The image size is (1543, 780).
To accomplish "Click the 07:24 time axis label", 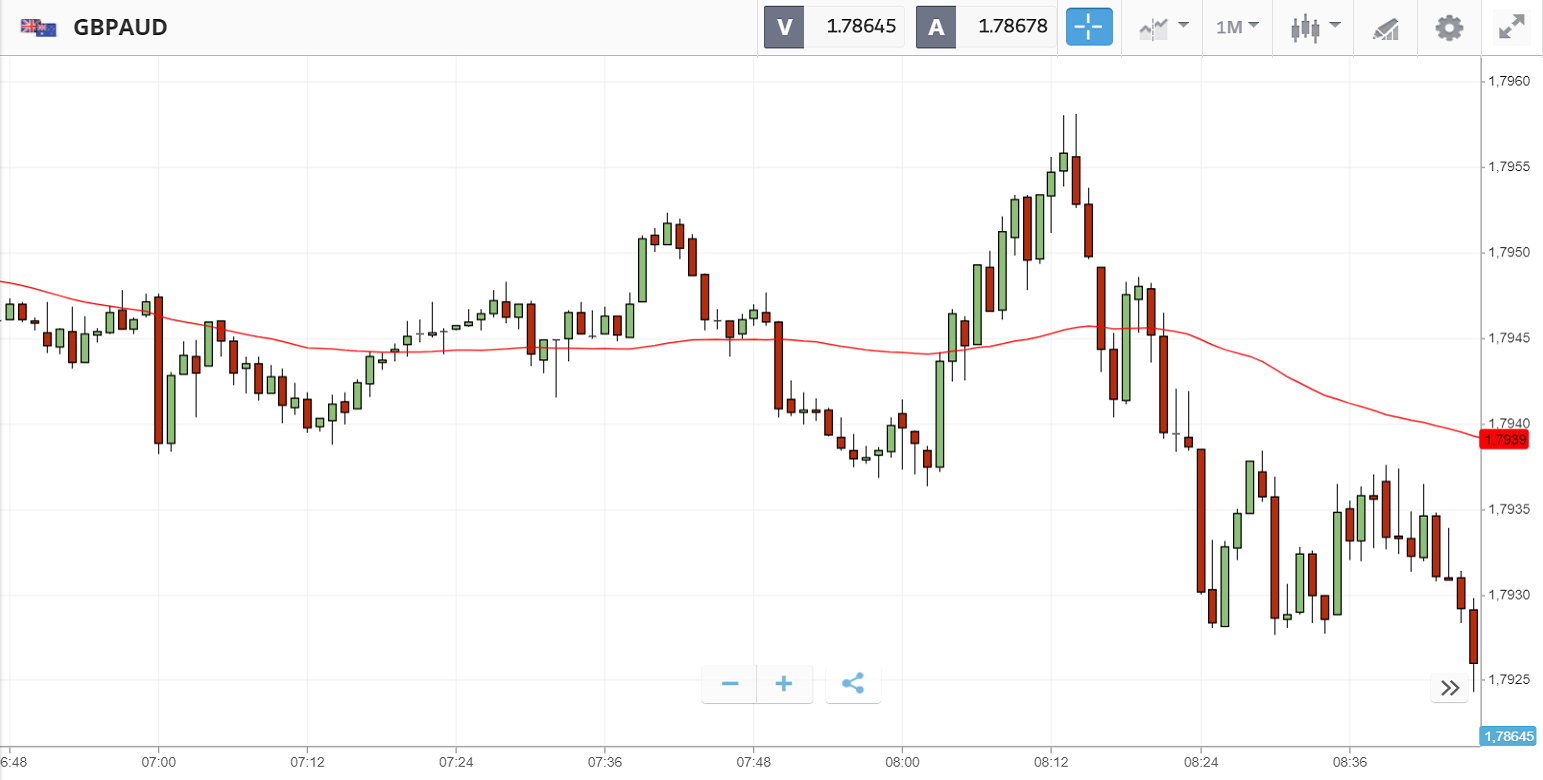I will tap(455, 762).
